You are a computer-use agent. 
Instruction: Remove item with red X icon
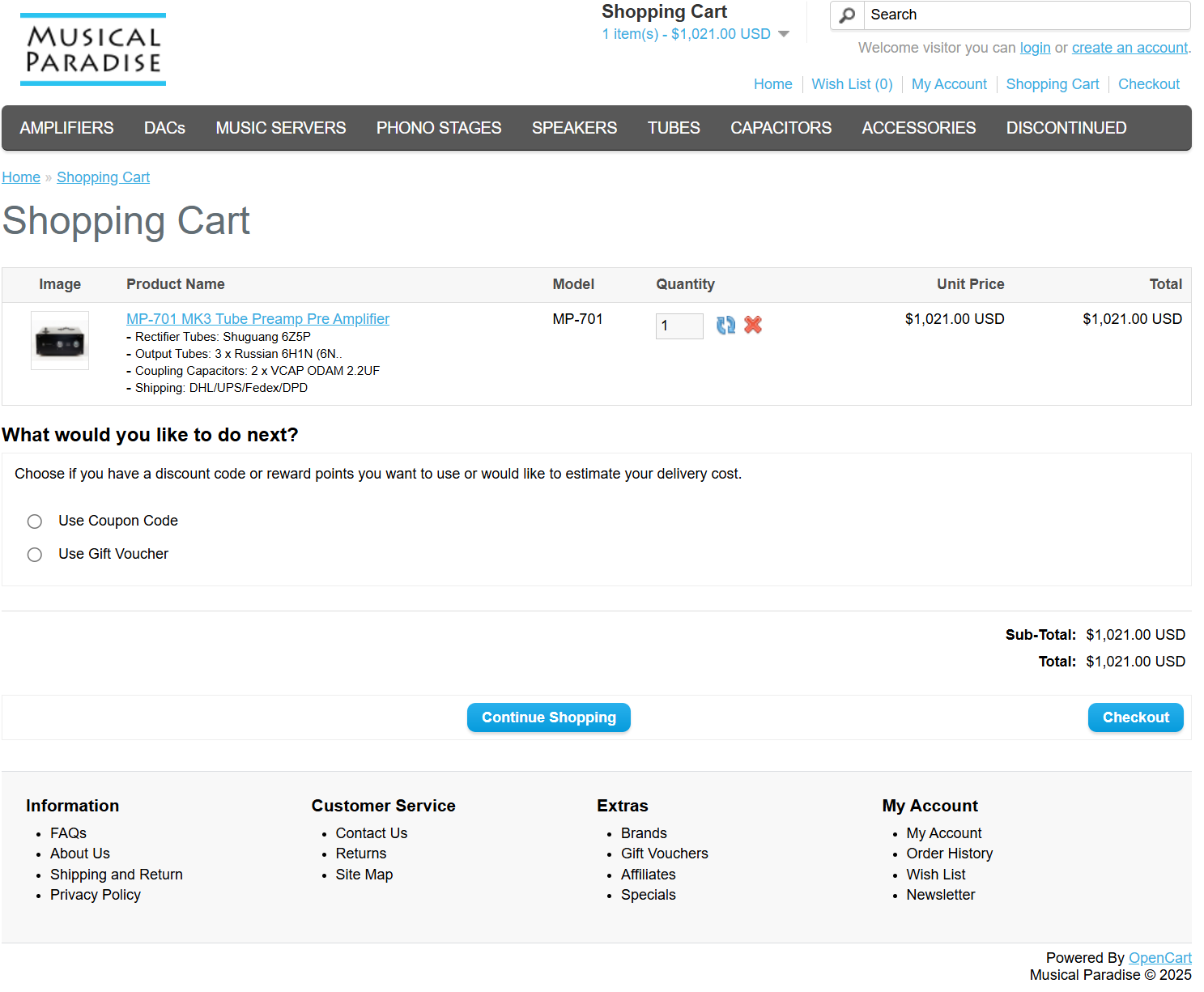point(753,325)
